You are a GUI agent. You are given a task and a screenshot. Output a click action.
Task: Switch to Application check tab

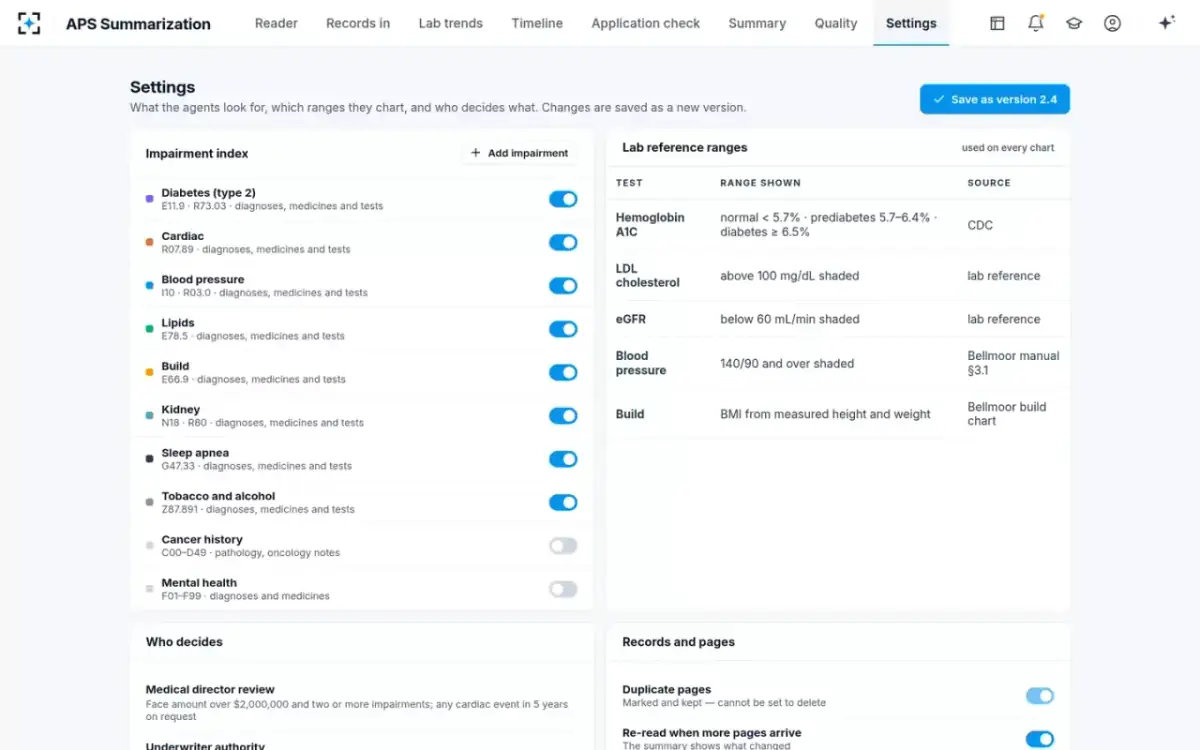(x=646, y=23)
